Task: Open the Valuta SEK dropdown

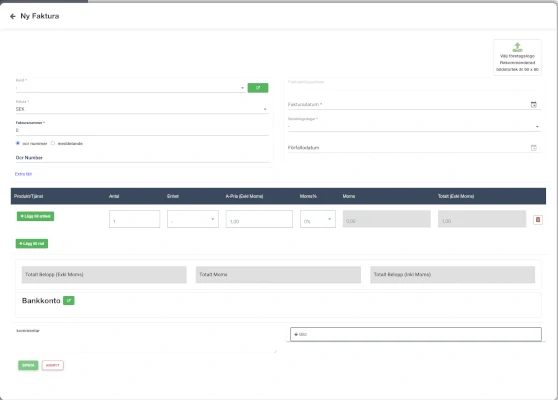Action: click(x=142, y=109)
